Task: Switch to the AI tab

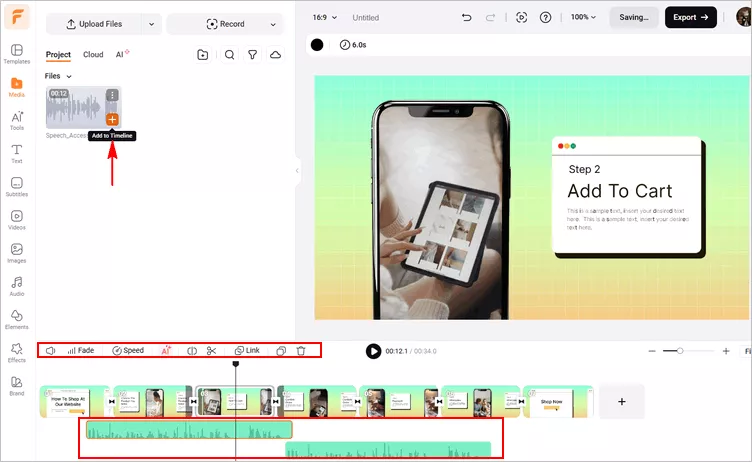Action: pos(122,54)
